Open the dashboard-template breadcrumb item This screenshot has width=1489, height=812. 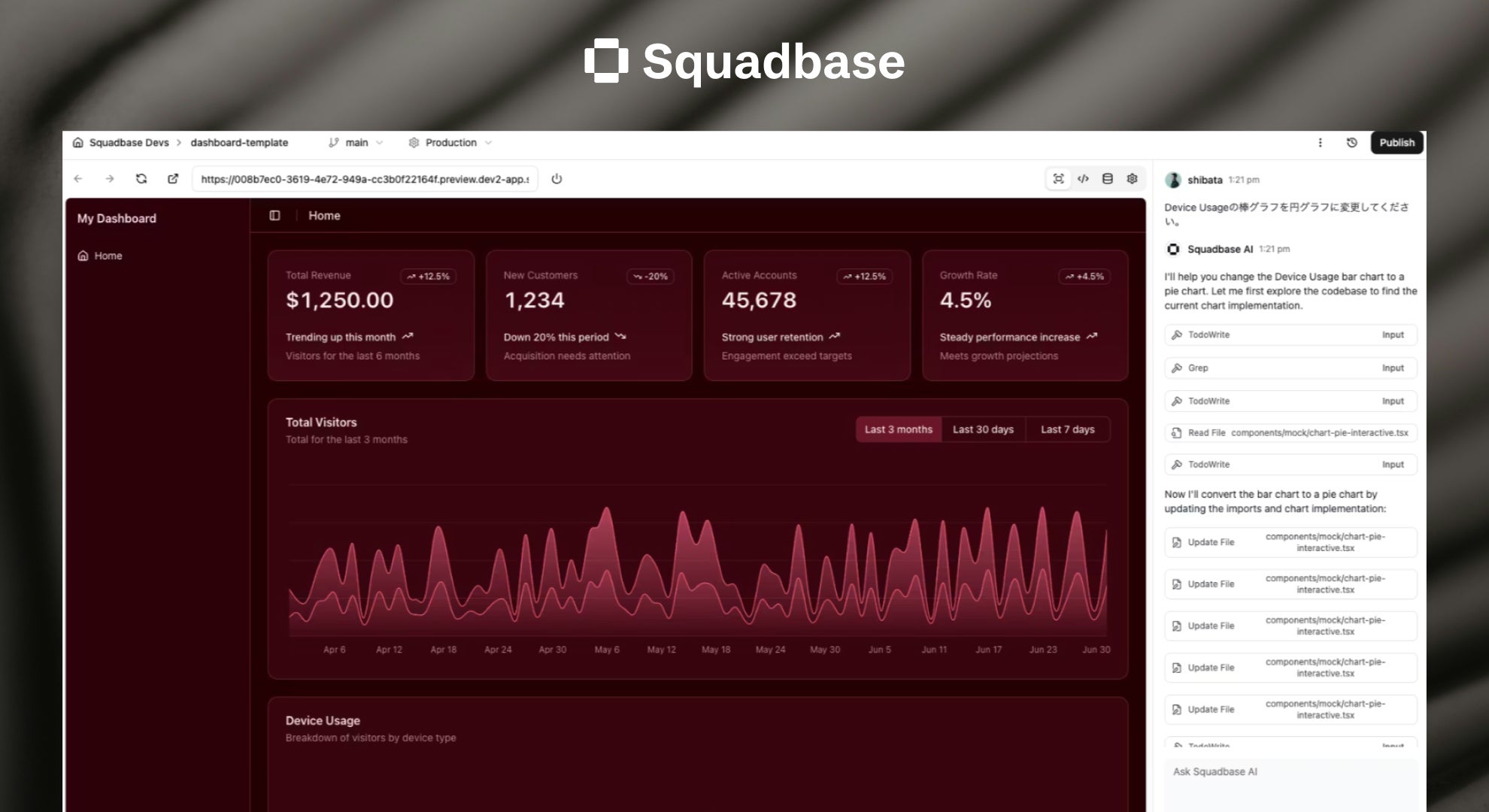tap(240, 142)
